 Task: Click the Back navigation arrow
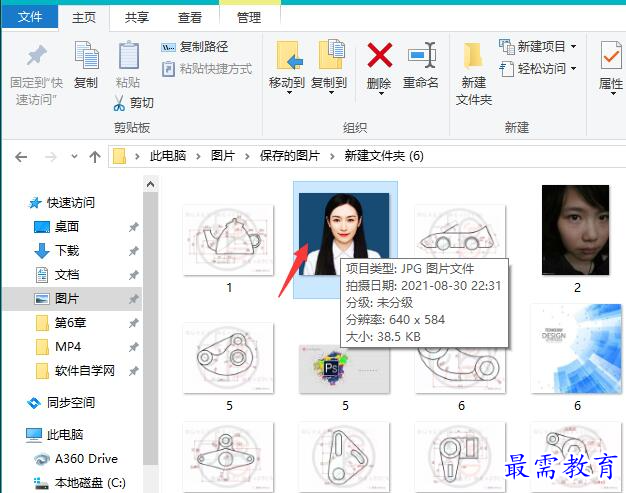click(21, 157)
